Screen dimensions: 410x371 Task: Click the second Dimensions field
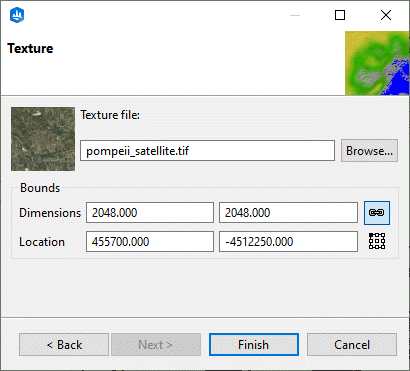pos(288,212)
